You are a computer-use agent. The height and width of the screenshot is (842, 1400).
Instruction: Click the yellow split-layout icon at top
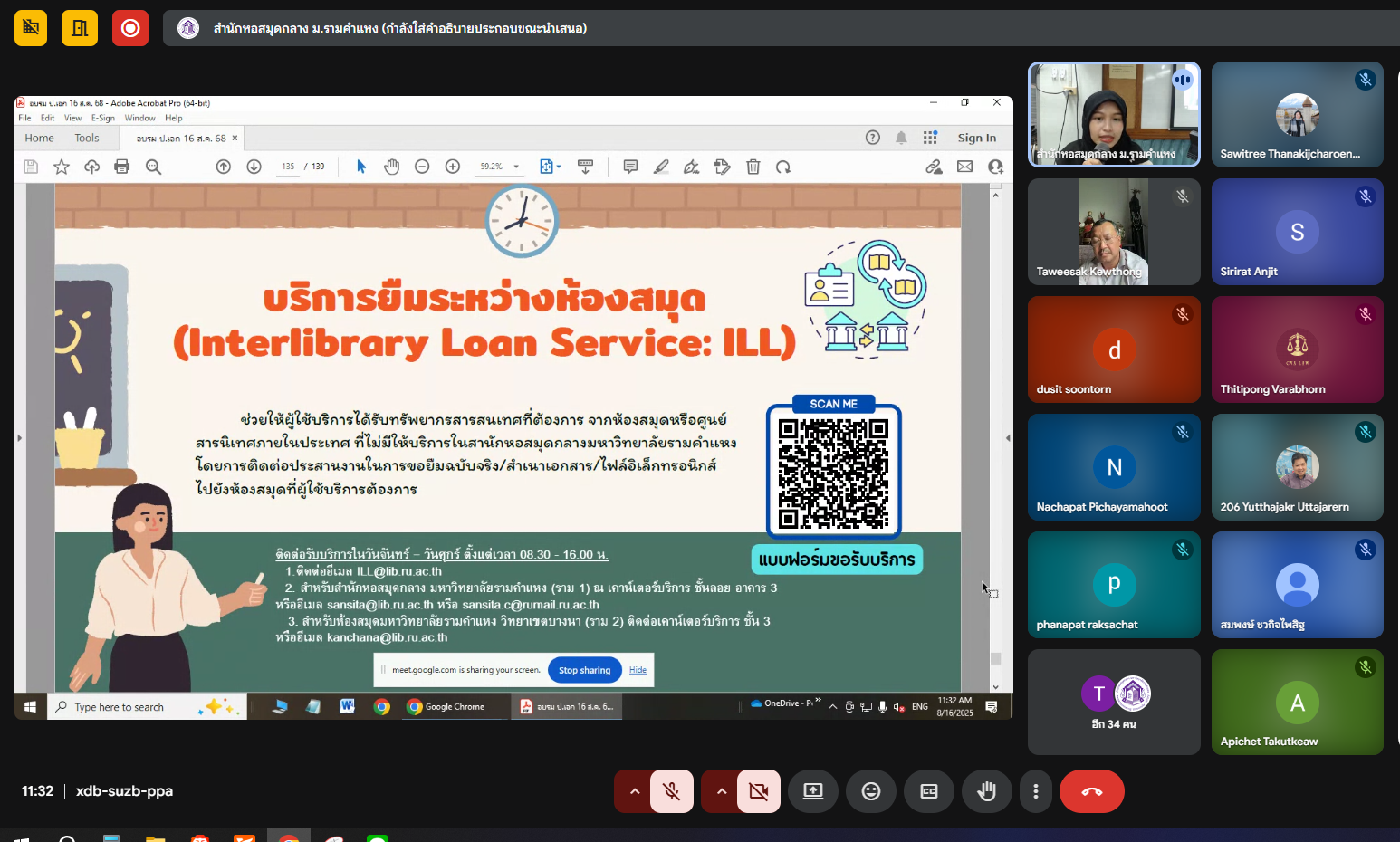(x=80, y=28)
